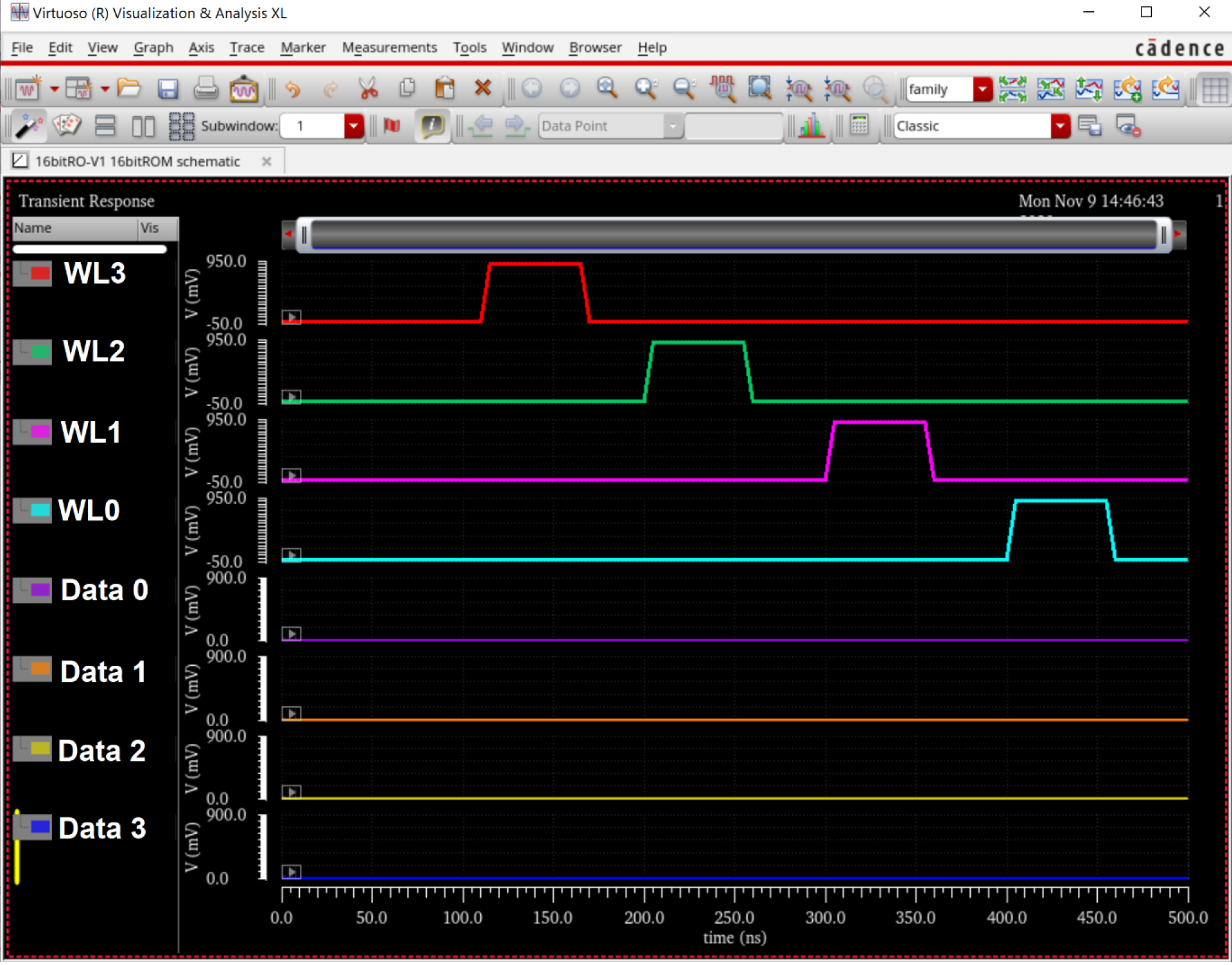The image size is (1232, 965).
Task: Open the Classic workspace dropdown
Action: click(x=1060, y=126)
